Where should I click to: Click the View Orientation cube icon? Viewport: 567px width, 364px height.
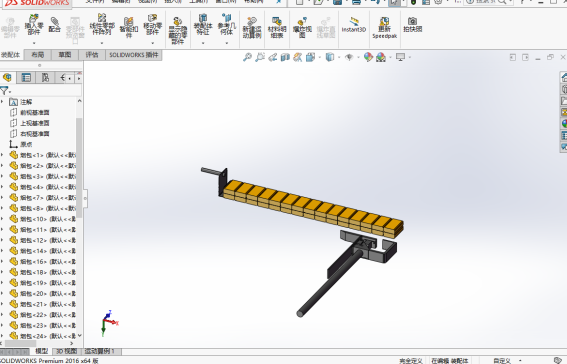point(310,57)
